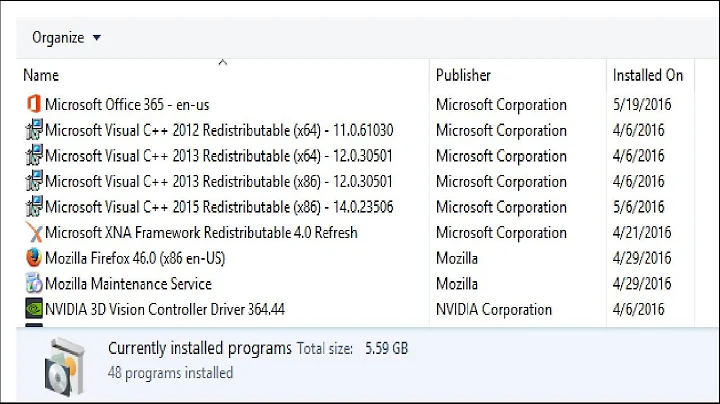Viewport: 720px width, 404px height.
Task: Select Visual C++ 2015 Redistributable (x86) 14.0.23506
Action: (219, 208)
